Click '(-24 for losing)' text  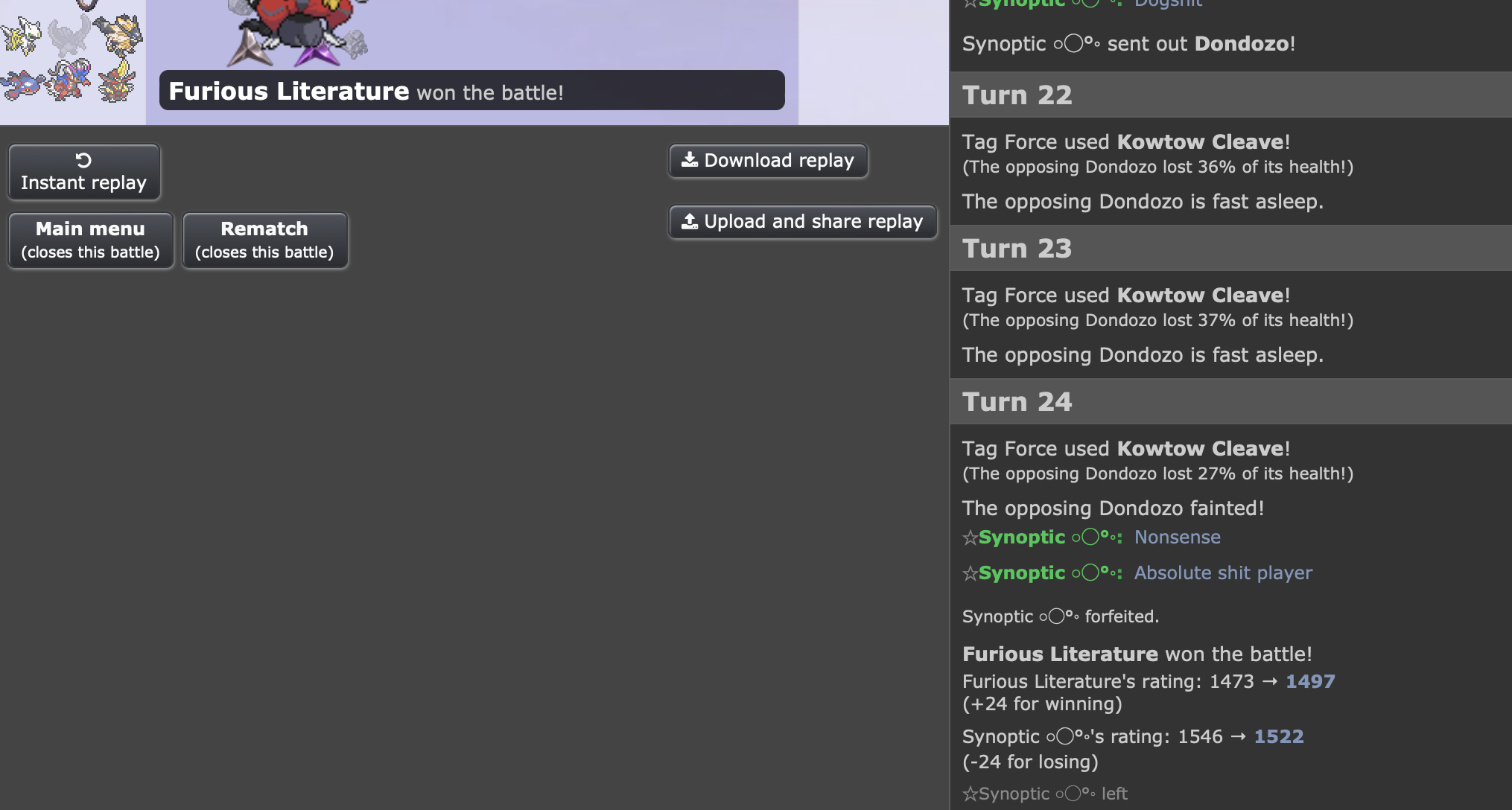1030,762
